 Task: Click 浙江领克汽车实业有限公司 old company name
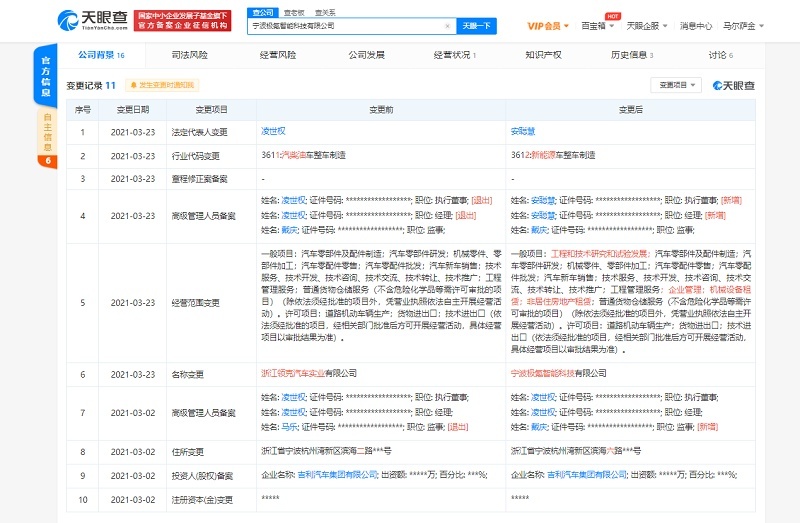[x=309, y=373]
